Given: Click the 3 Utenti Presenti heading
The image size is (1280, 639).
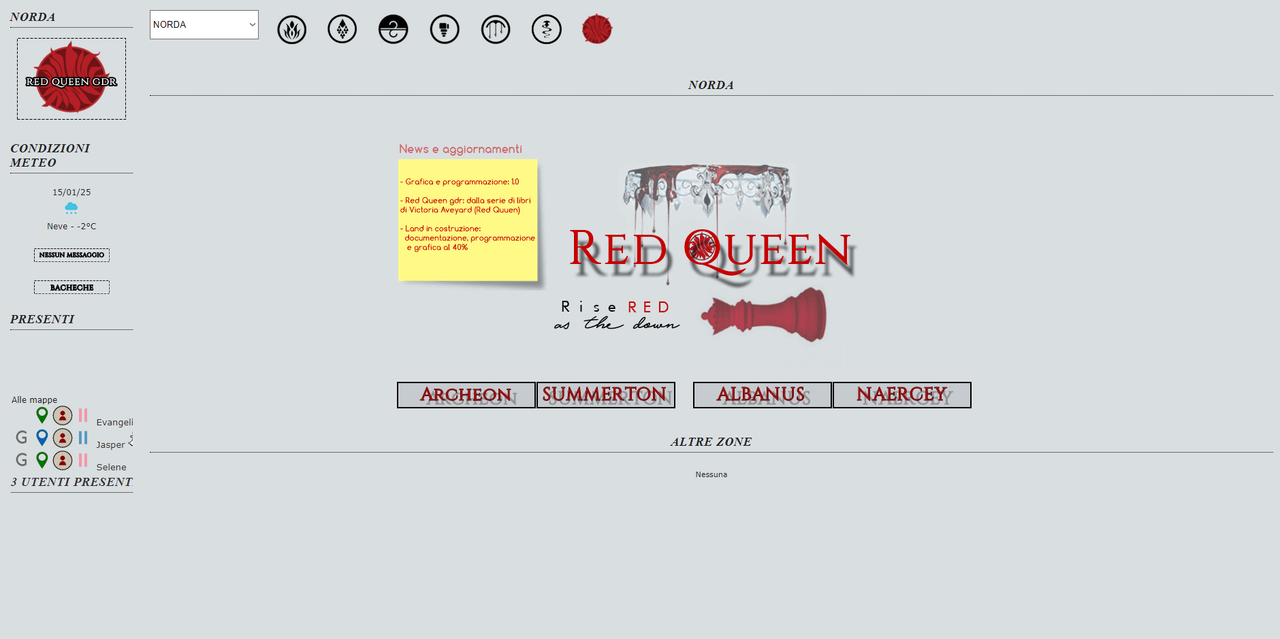Looking at the screenshot, I should click(x=71, y=482).
